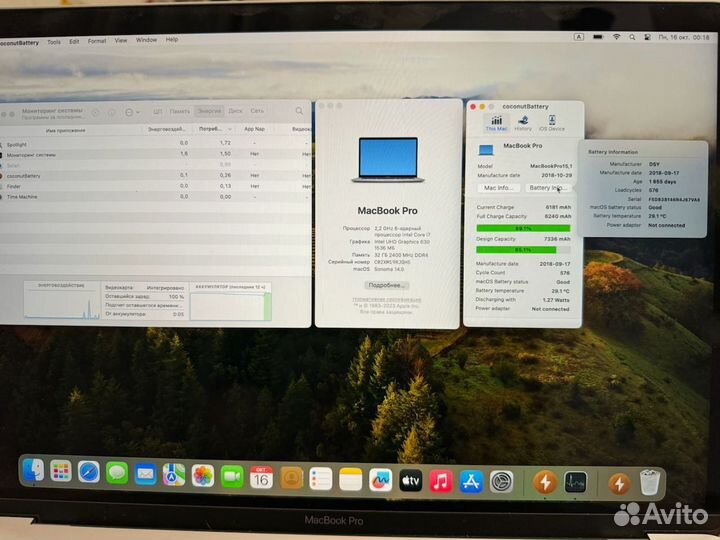Open the Tools menu
The width and height of the screenshot is (720, 540).
point(54,42)
